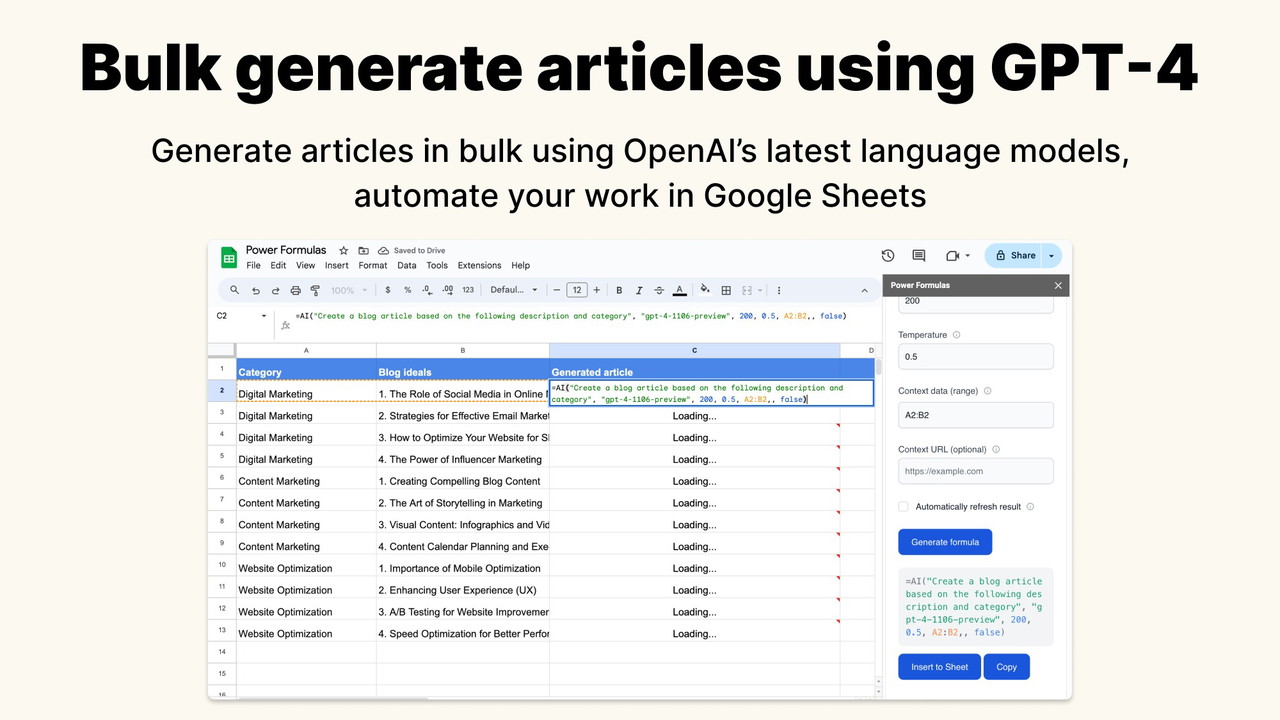Click the Print icon
This screenshot has width=1280, height=720.
pyautogui.click(x=295, y=290)
